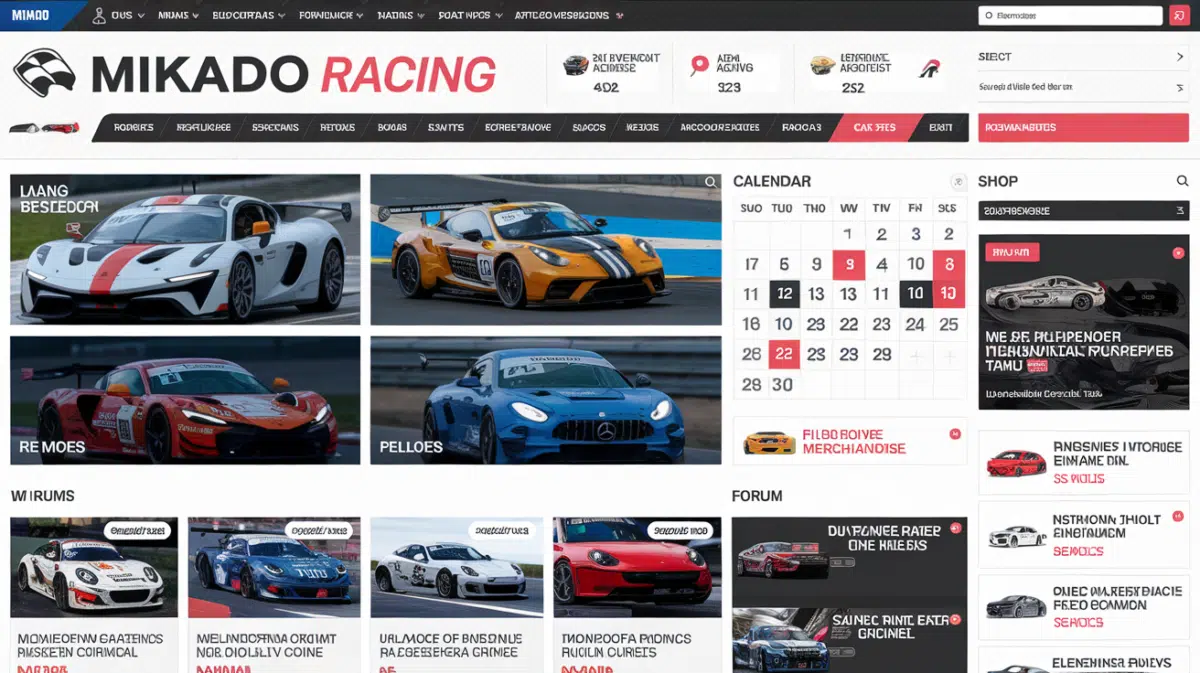The width and height of the screenshot is (1200, 673).
Task: Open the dark dropdown bar under SHOP heading
Action: pos(1083,211)
